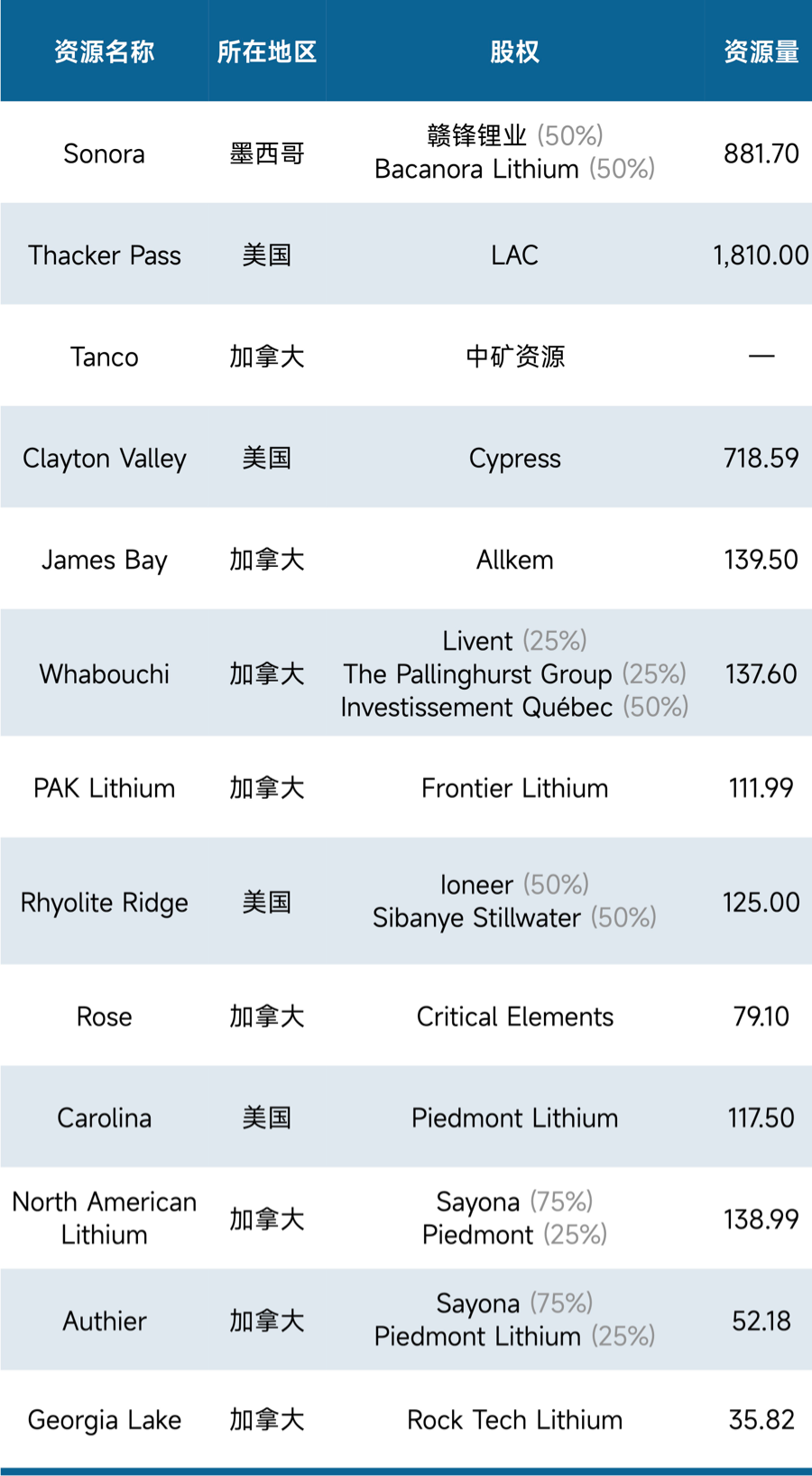Select the 股权 column header

tap(514, 51)
